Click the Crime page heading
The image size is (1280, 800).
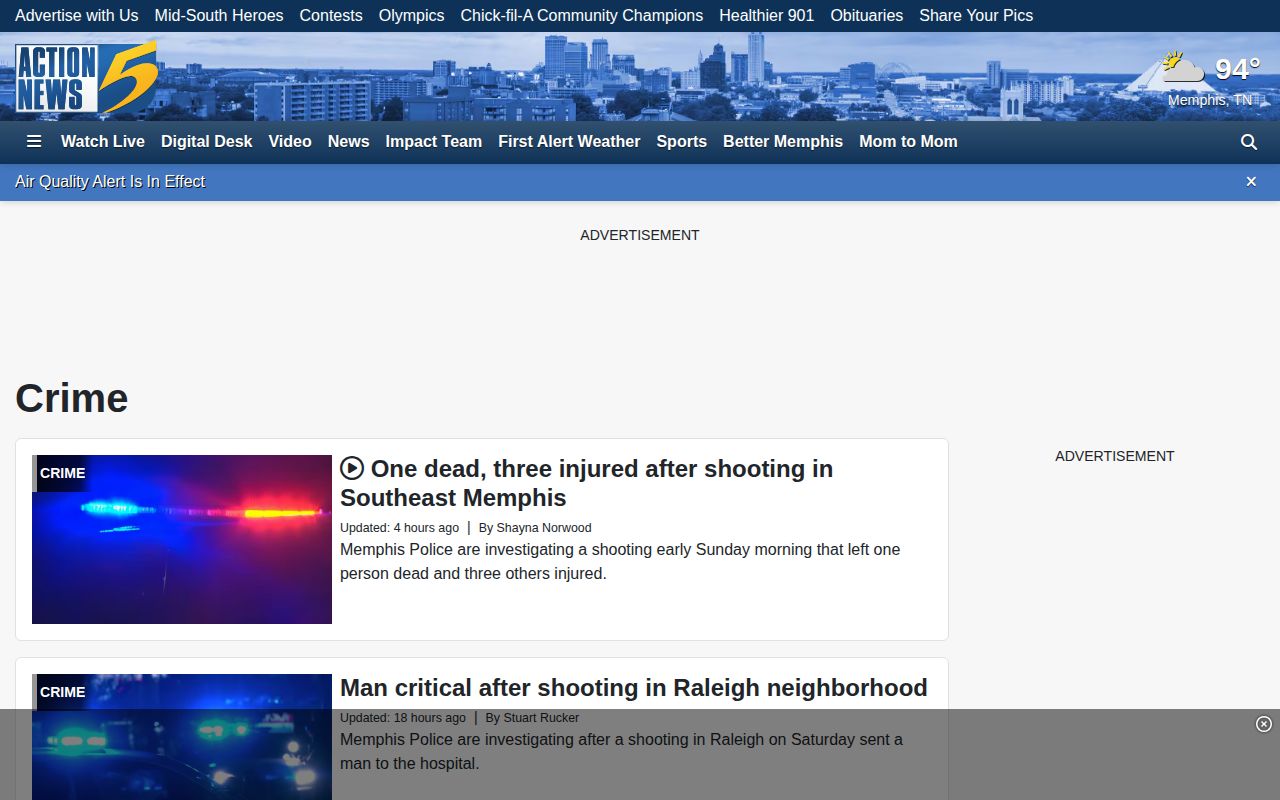(x=72, y=398)
